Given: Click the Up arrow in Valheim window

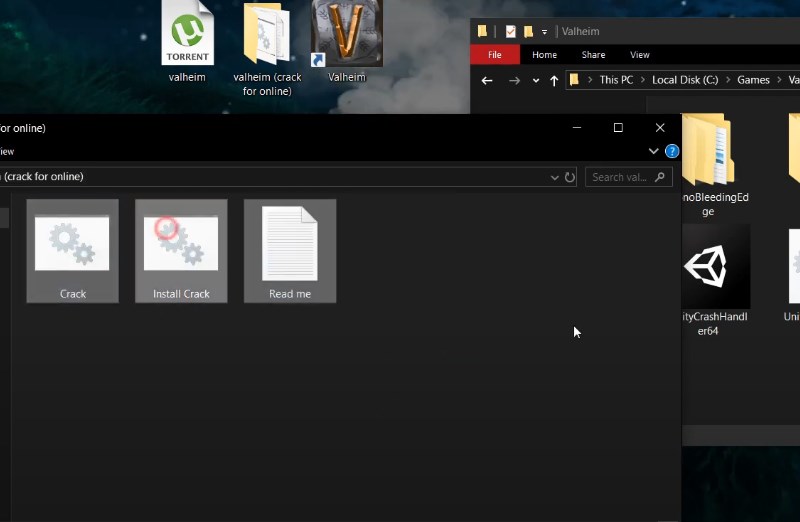Looking at the screenshot, I should [554, 80].
